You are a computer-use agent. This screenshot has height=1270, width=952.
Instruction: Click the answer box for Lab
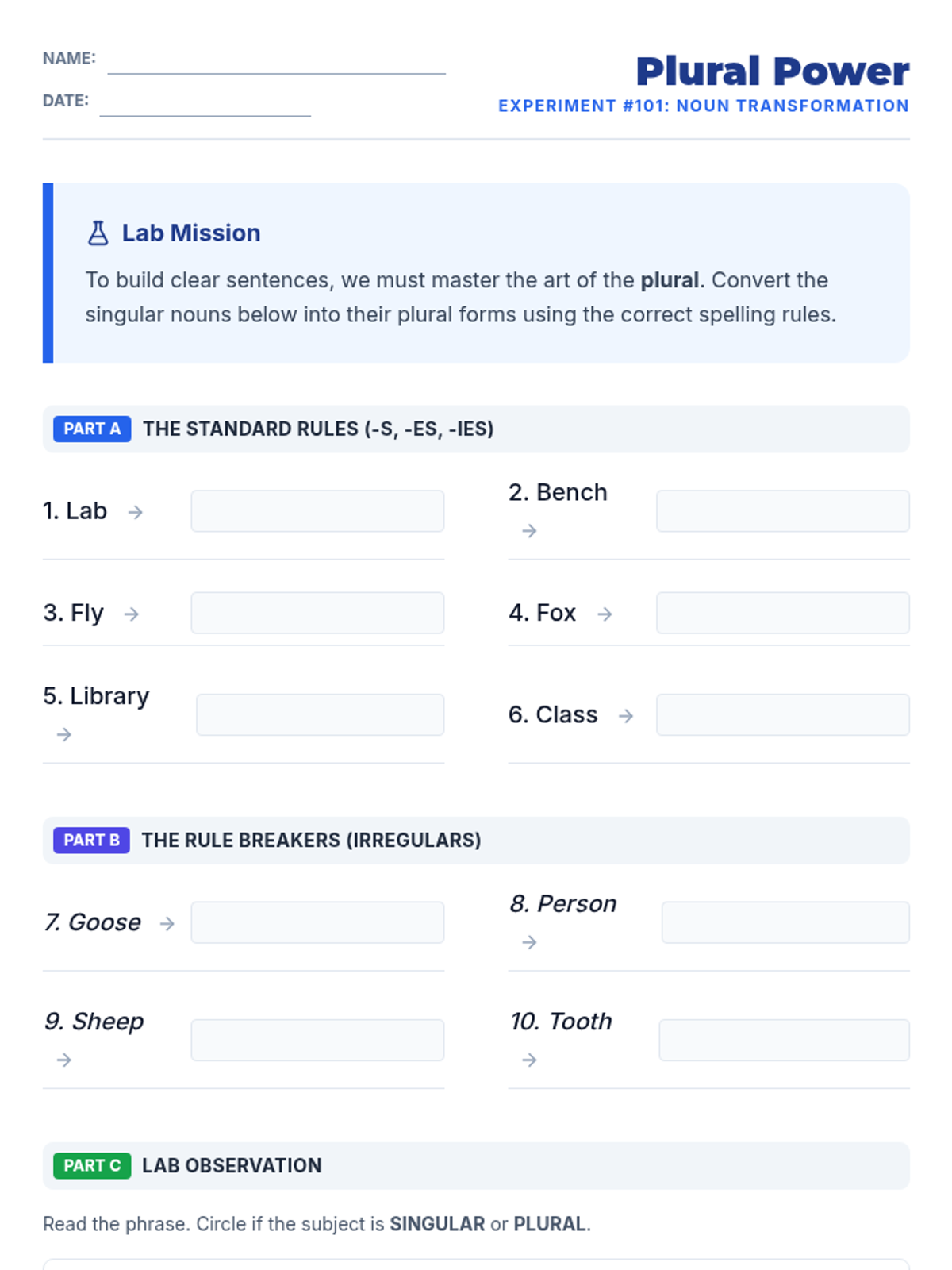click(x=317, y=511)
